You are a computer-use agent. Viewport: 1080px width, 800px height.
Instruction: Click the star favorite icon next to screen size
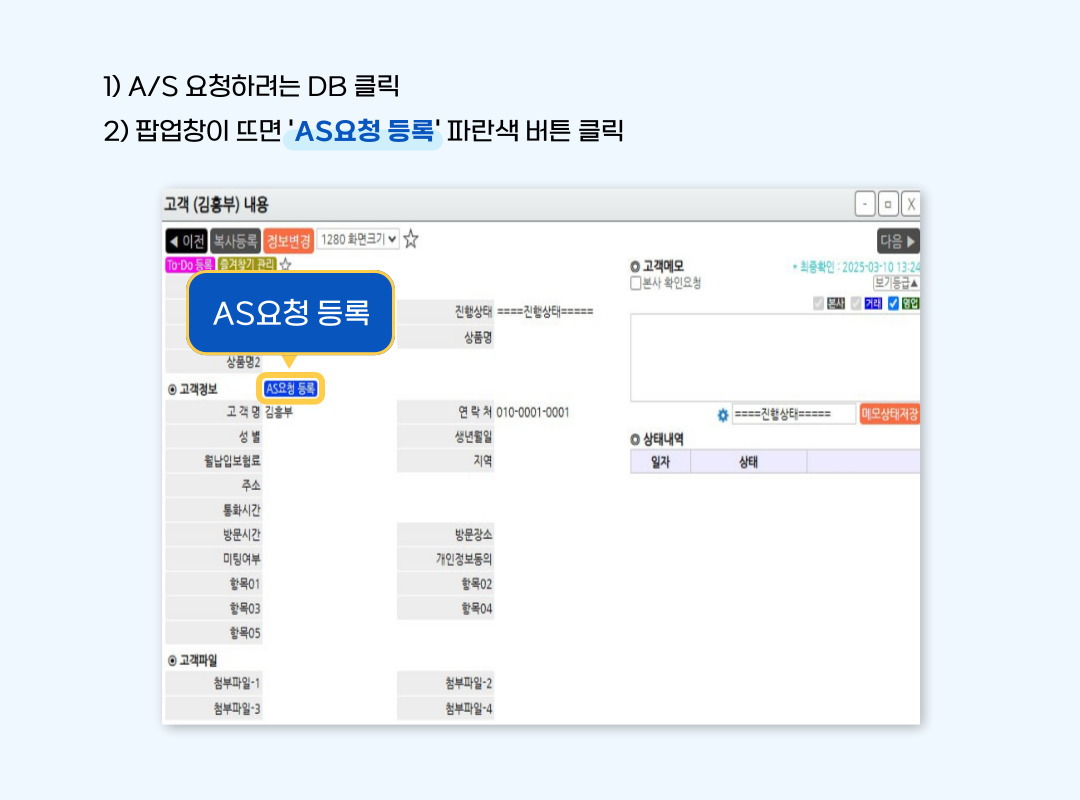click(410, 240)
